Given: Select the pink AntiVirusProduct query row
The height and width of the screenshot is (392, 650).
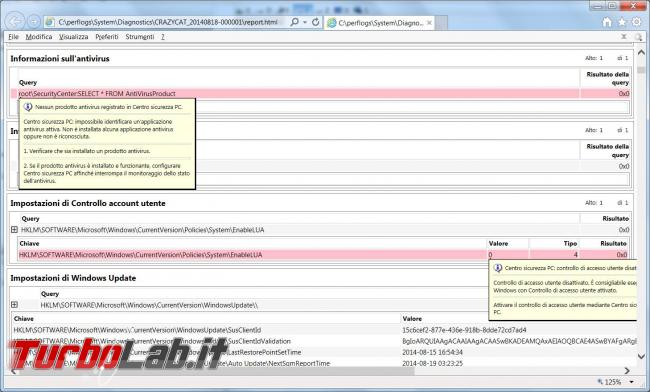Looking at the screenshot, I should (x=324, y=94).
